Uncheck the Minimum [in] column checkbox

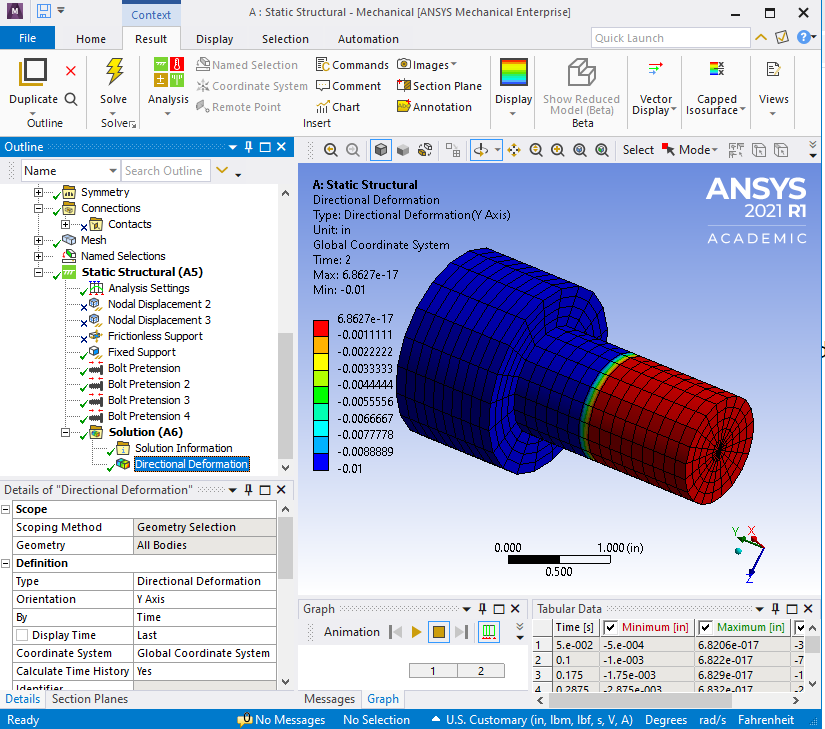click(610, 627)
